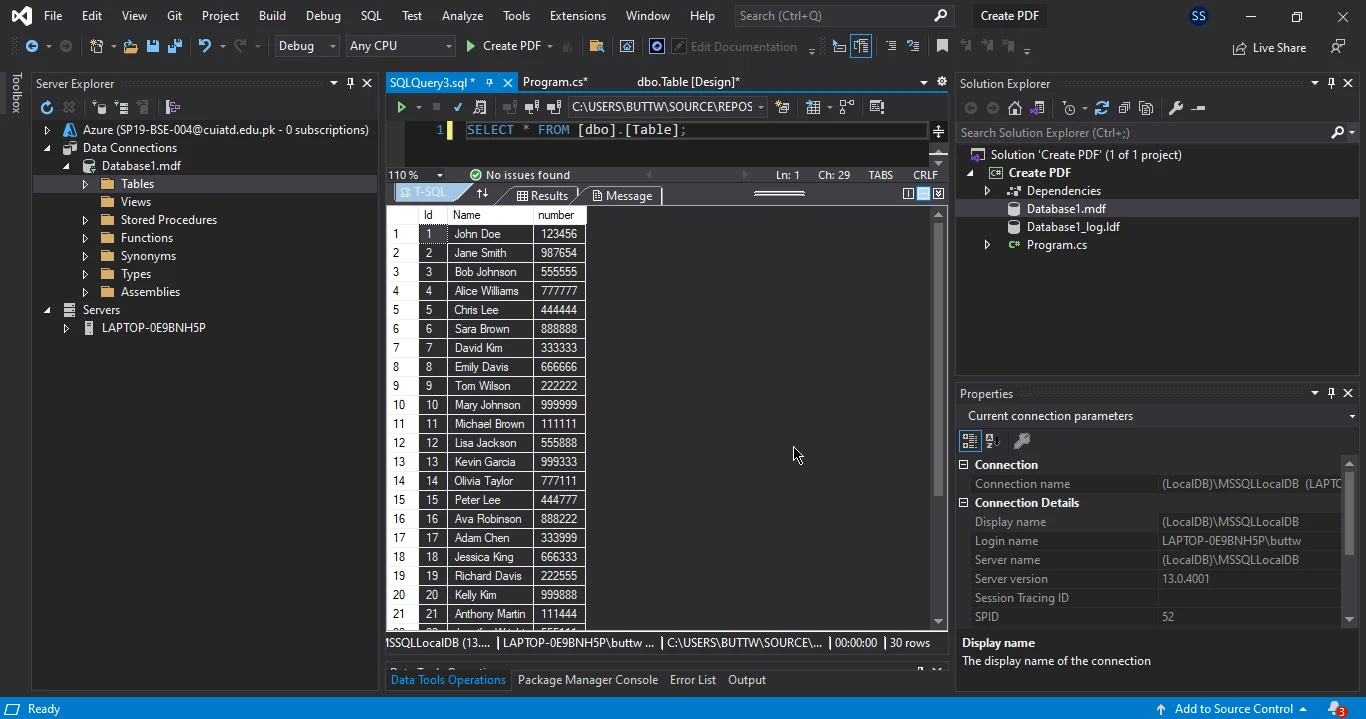Pin the Server Explorer panel
1366x719 pixels.
click(x=350, y=83)
